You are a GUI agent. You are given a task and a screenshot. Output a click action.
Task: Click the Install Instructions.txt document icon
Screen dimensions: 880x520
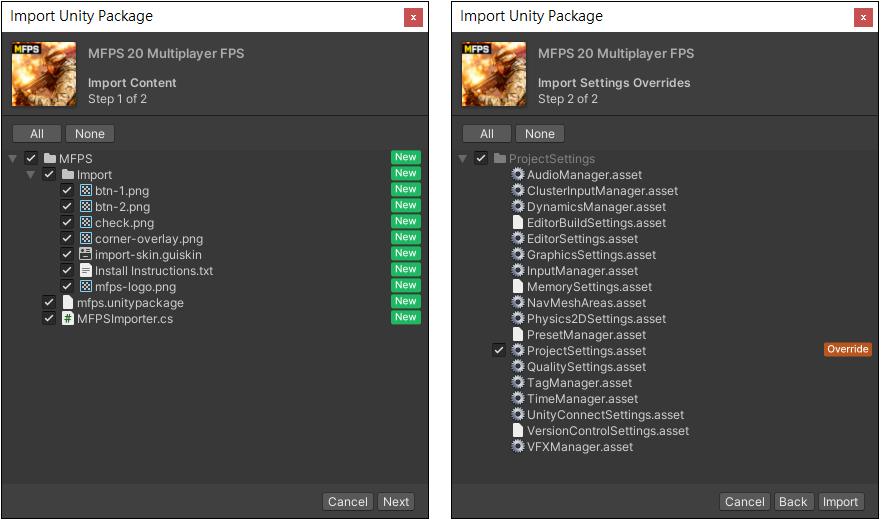tap(86, 271)
